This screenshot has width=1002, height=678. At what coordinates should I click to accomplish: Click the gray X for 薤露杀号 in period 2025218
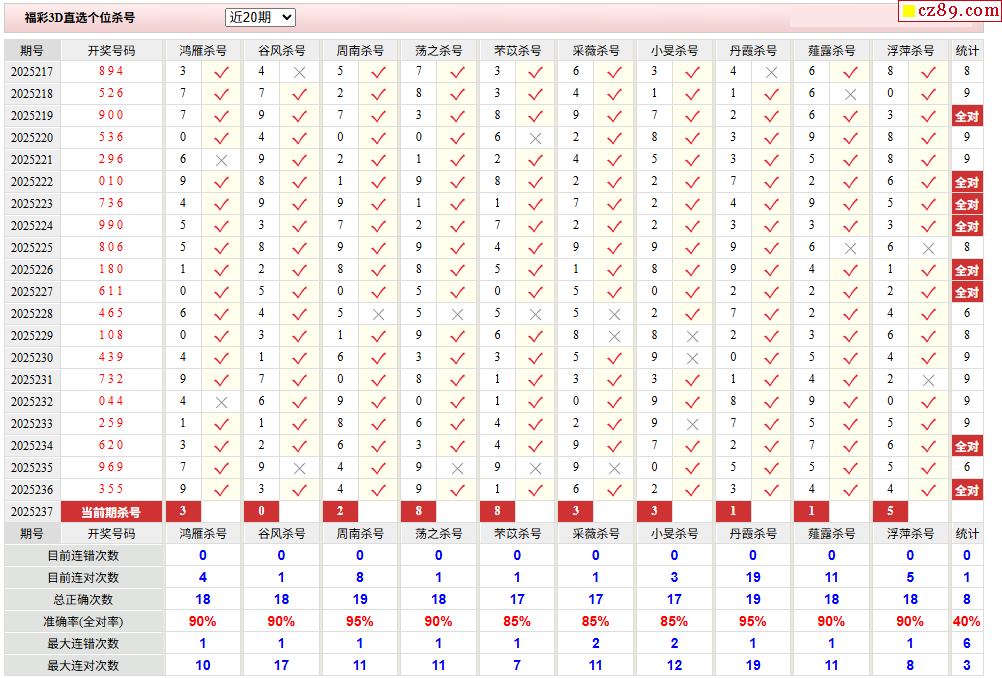click(850, 95)
